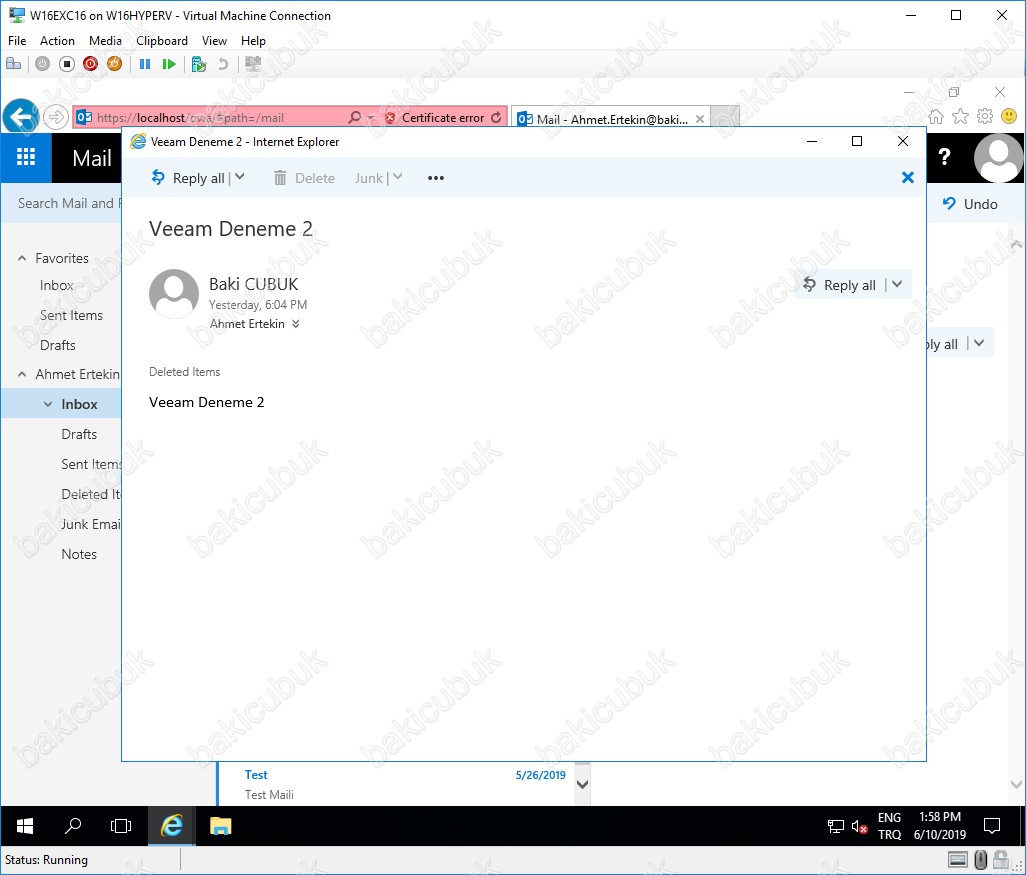Viewport: 1026px width, 875px height.
Task: Select the Test email from 5/26/2019
Action: [397, 784]
